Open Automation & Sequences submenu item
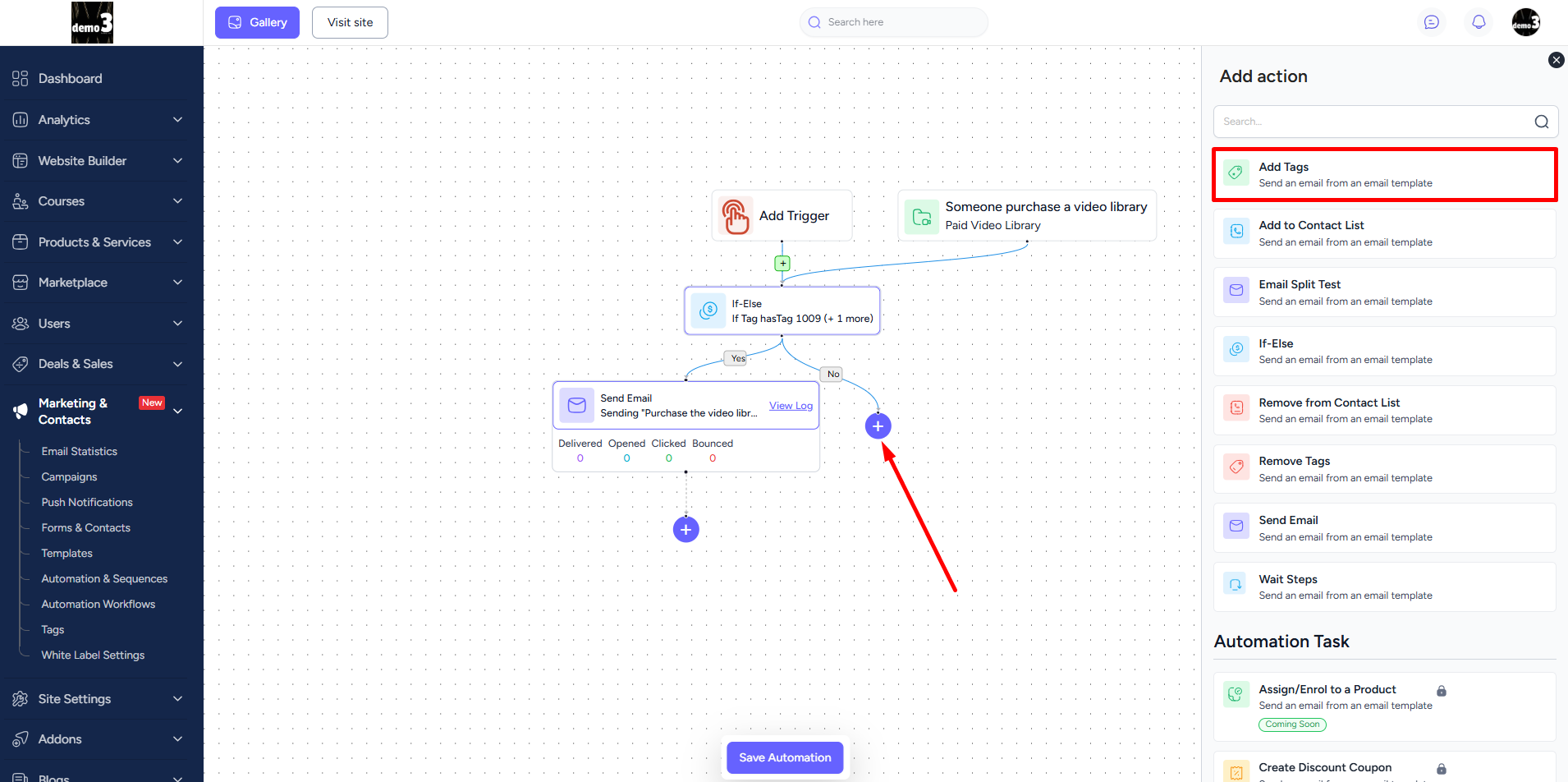Viewport: 1568px width, 782px height. click(104, 579)
